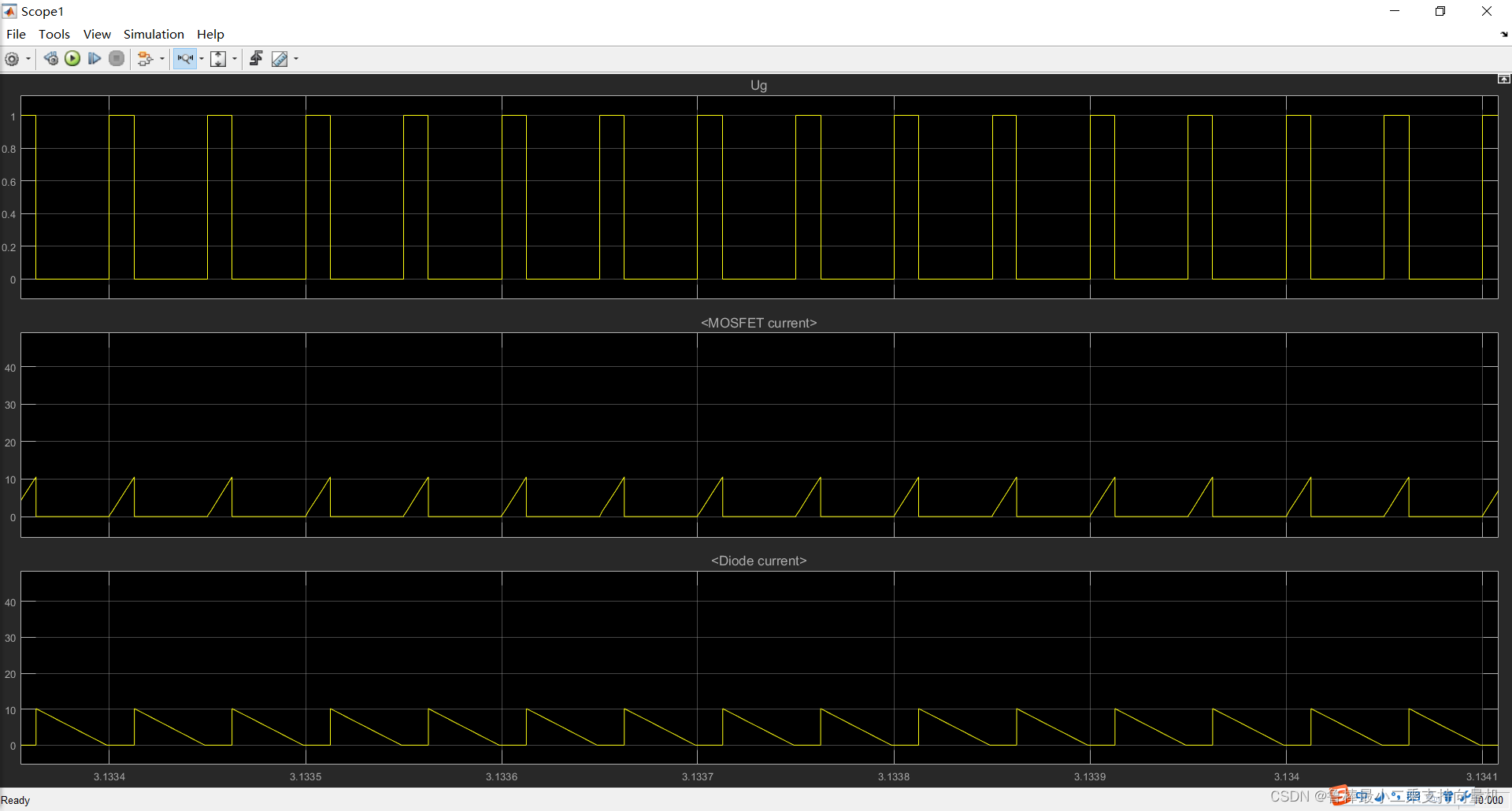Viewport: 1512px width, 811px height.
Task: Click the Step Forward button
Action: pos(94,59)
